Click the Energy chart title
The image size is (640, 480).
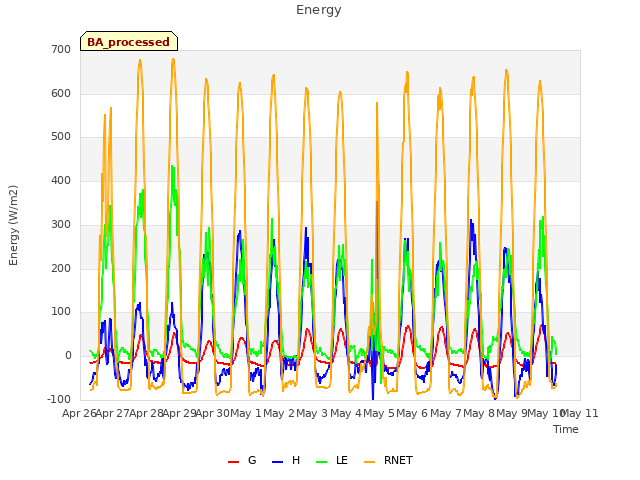pyautogui.click(x=319, y=10)
